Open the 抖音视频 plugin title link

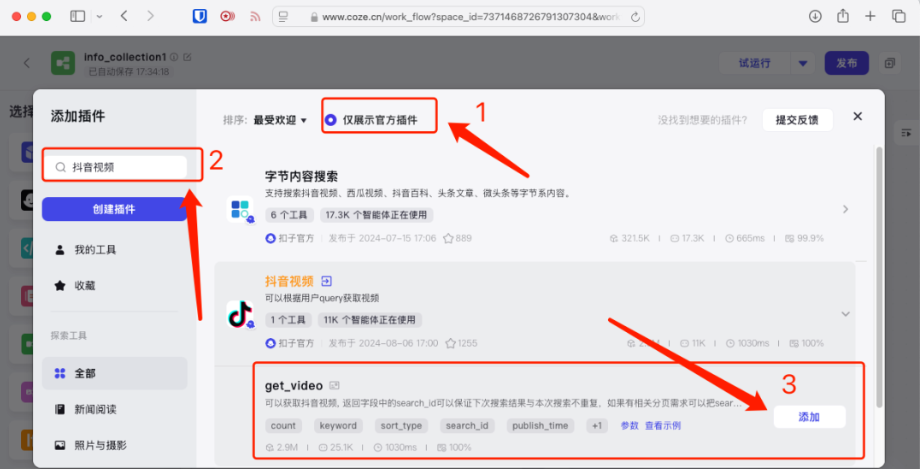tap(289, 281)
